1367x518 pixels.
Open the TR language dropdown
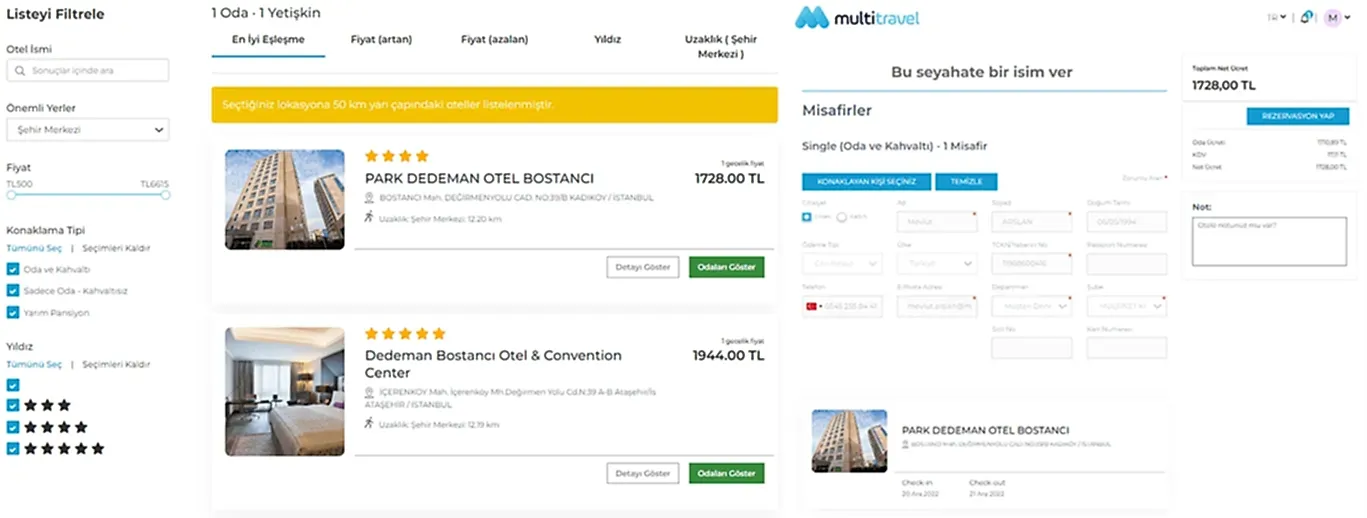(1276, 17)
